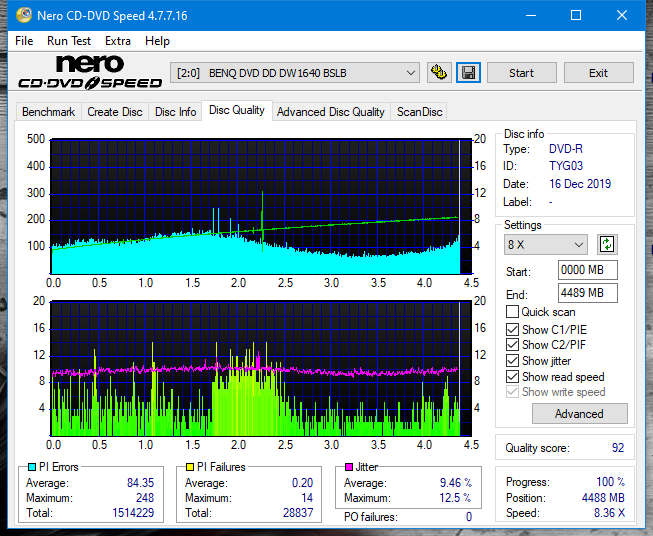Click the PO failures value 0

[469, 517]
